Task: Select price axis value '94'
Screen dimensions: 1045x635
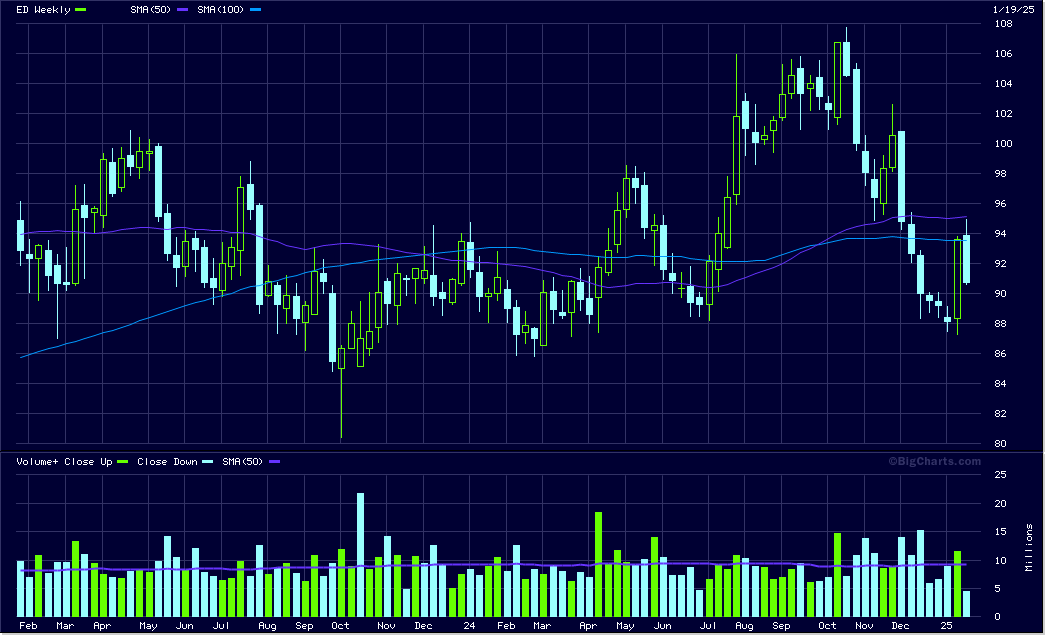Action: (x=1000, y=234)
